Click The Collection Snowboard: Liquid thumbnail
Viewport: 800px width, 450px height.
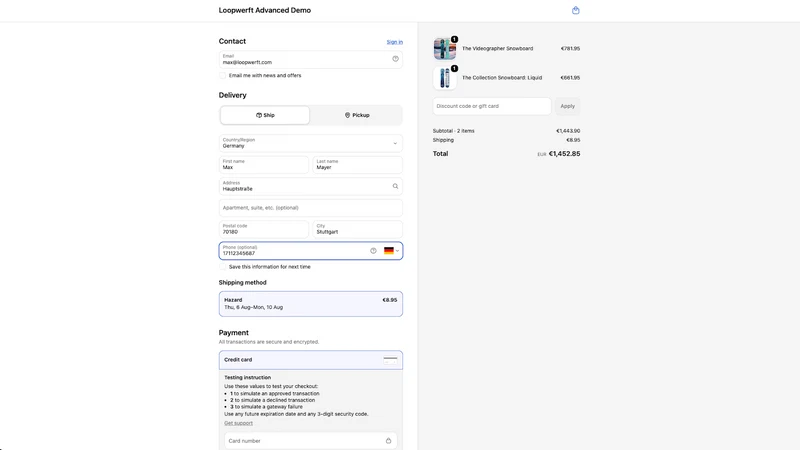coord(445,78)
